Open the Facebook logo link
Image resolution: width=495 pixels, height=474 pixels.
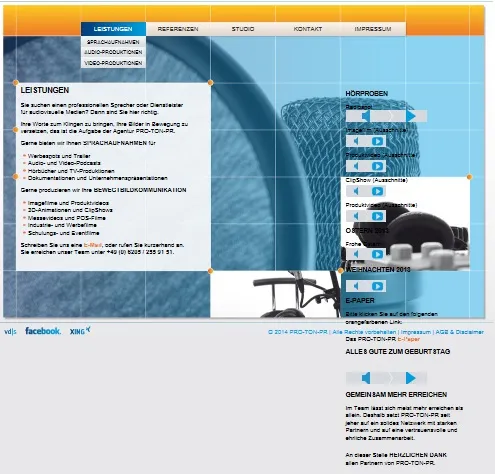click(x=43, y=331)
